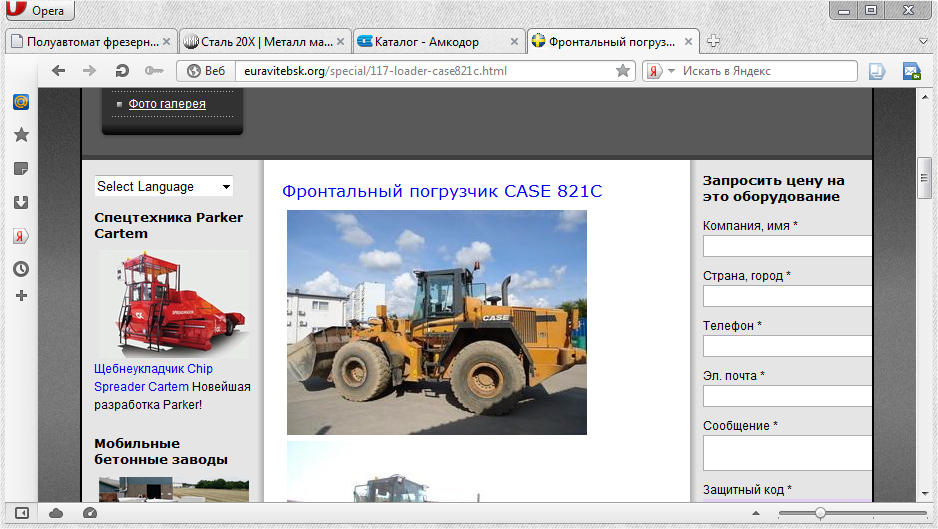Click the 'Телефон' input field
Screen dimensions: 938x529
787,346
